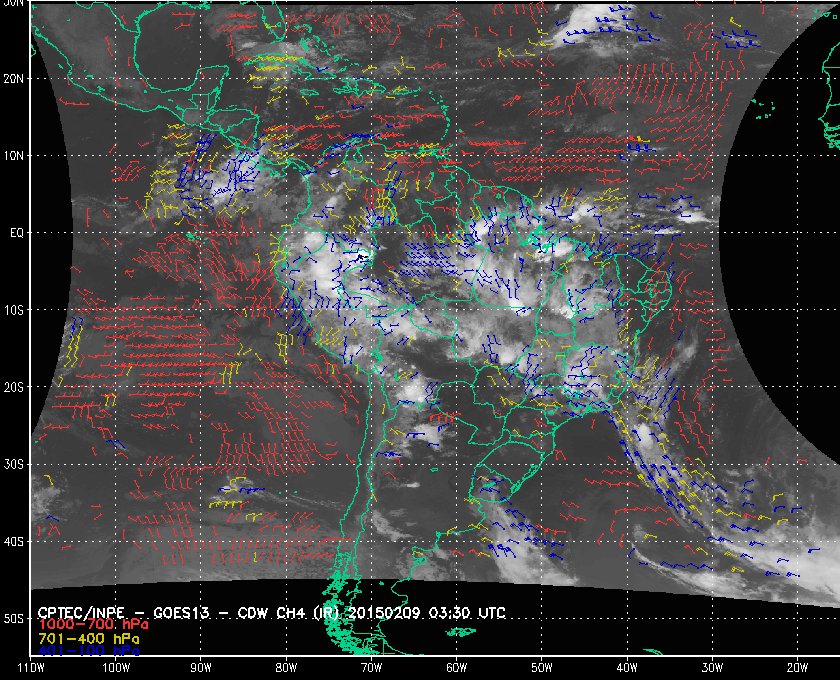Click the 10N latitude label

[x=13, y=155]
